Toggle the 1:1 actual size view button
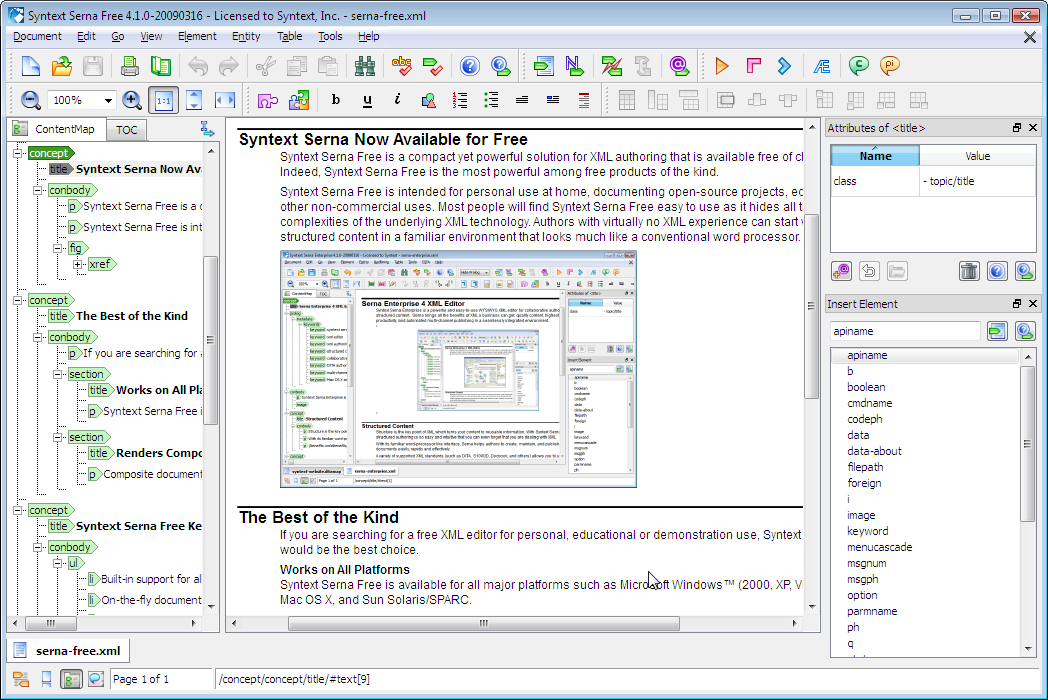This screenshot has width=1048, height=700. (x=163, y=100)
